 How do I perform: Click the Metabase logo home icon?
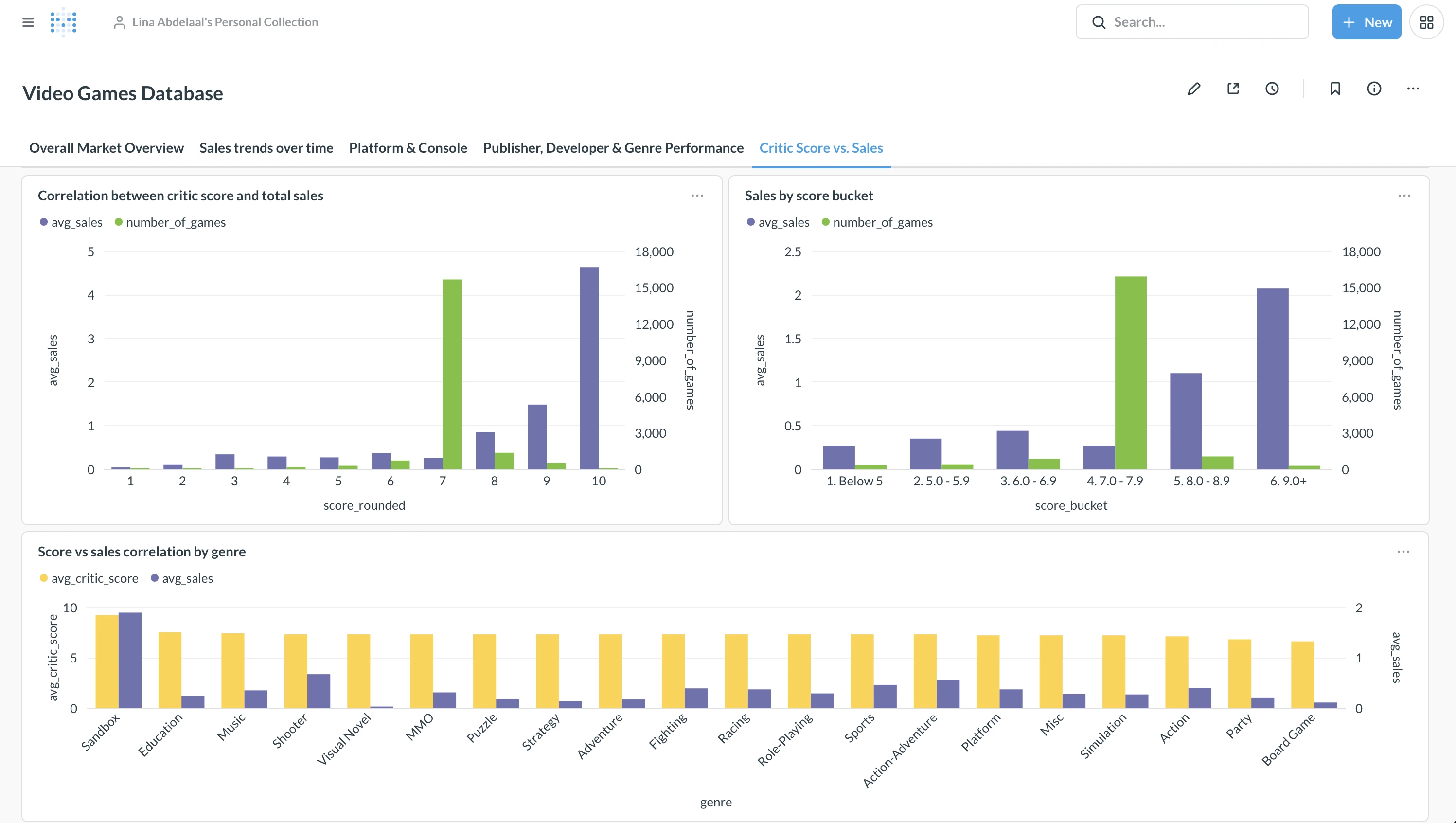63,22
